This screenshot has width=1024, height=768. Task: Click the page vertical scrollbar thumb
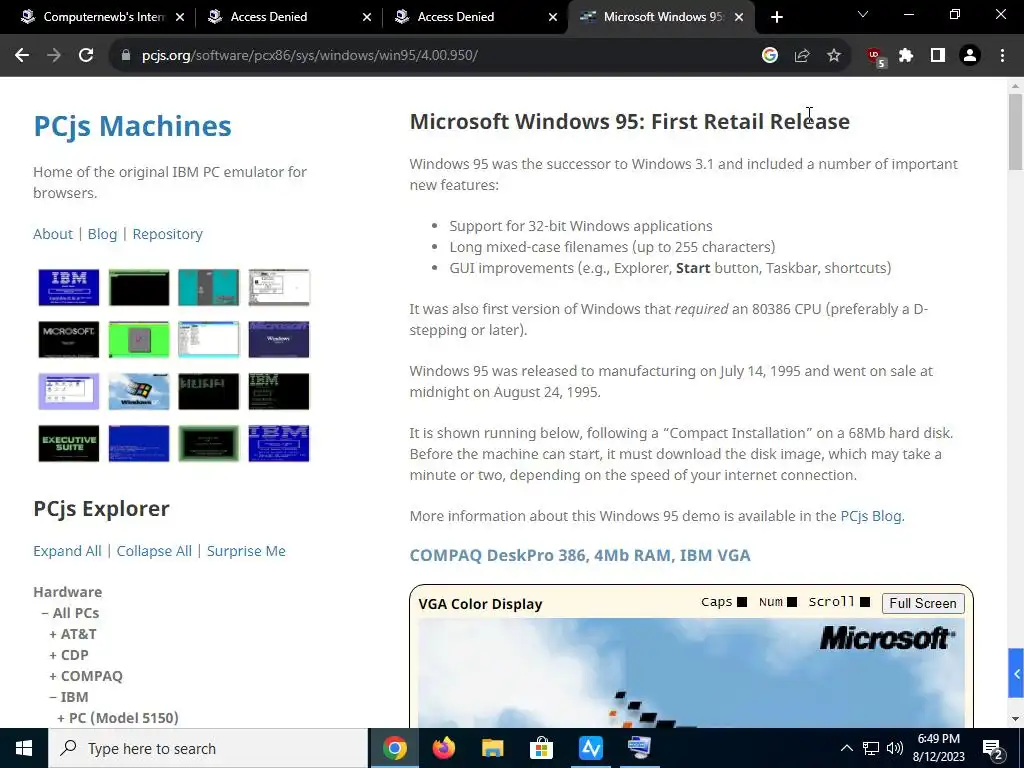[1015, 132]
